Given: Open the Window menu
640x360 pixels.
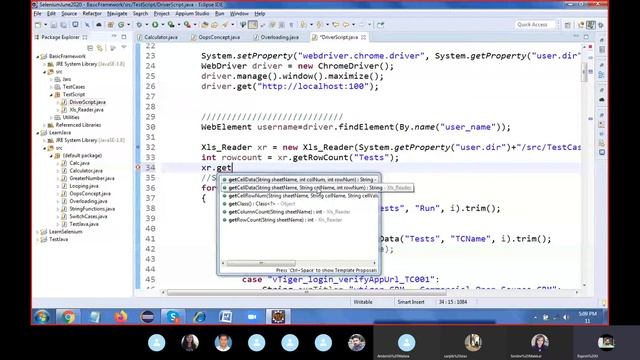Looking at the screenshot, I should 239,13.
